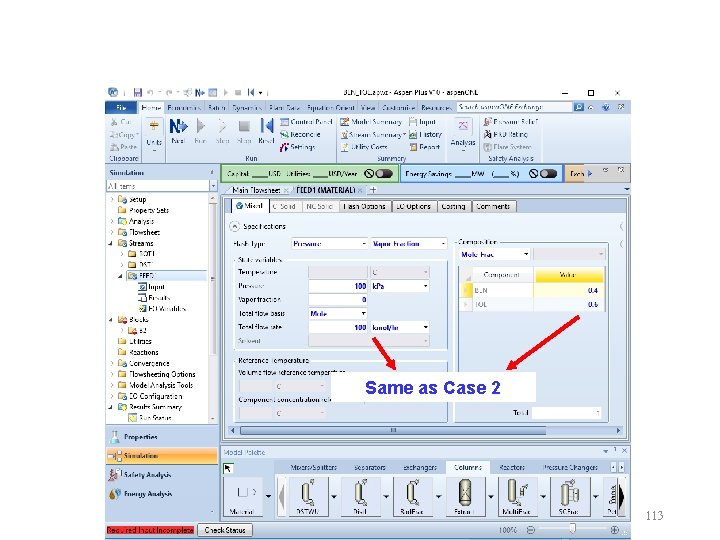Viewport: 720px width, 540px height.
Task: Toggle the economics Capital/Utilities switch
Action: tap(384, 174)
